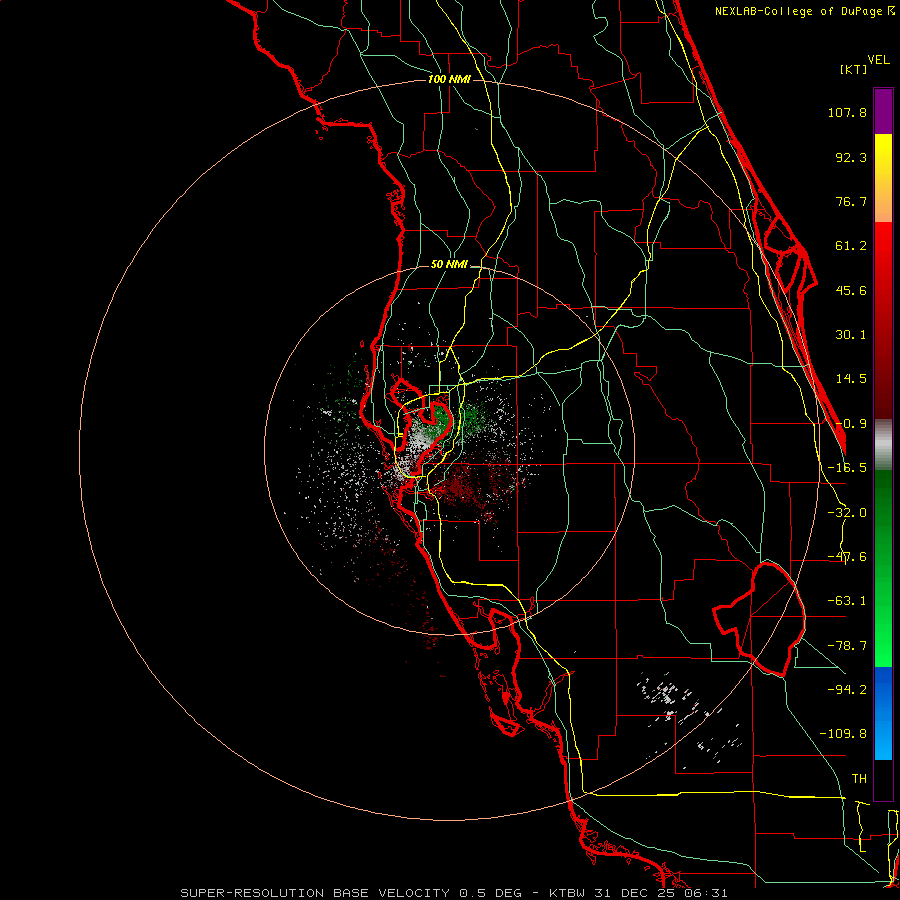Select the -94.2 legend value

847,690
